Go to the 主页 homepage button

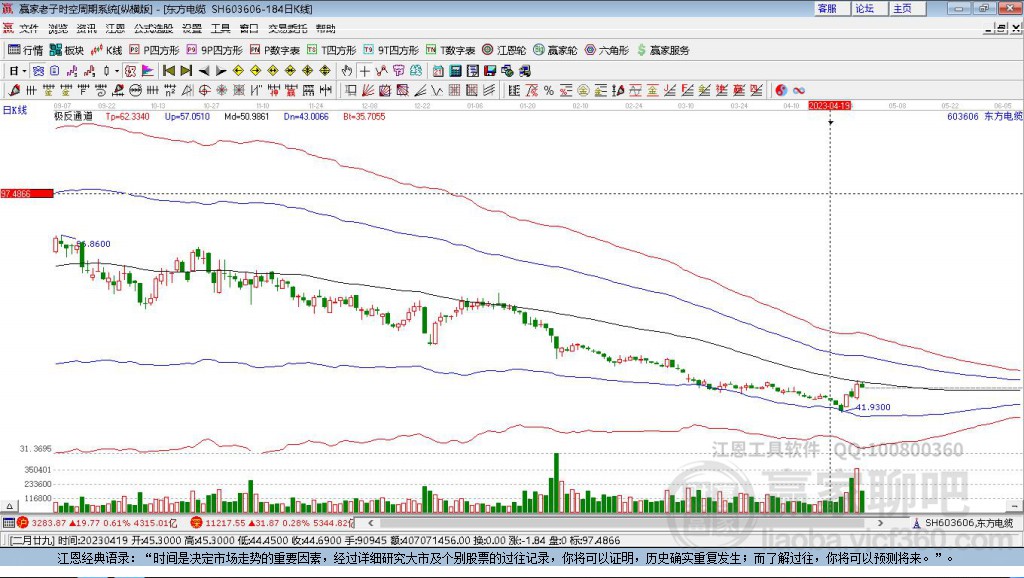pyautogui.click(x=902, y=8)
